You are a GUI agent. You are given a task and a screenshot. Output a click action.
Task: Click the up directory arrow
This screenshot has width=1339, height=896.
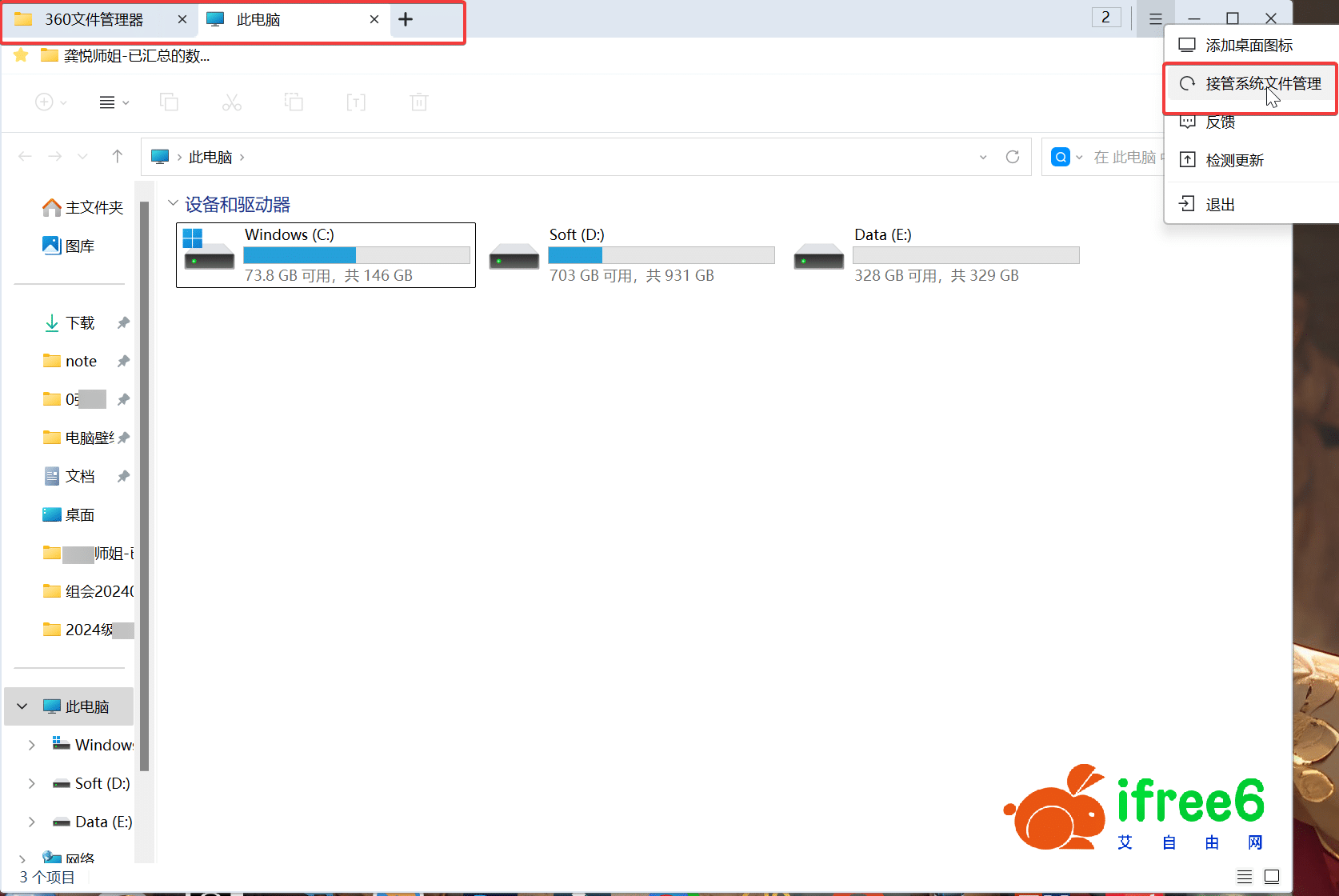coord(118,157)
